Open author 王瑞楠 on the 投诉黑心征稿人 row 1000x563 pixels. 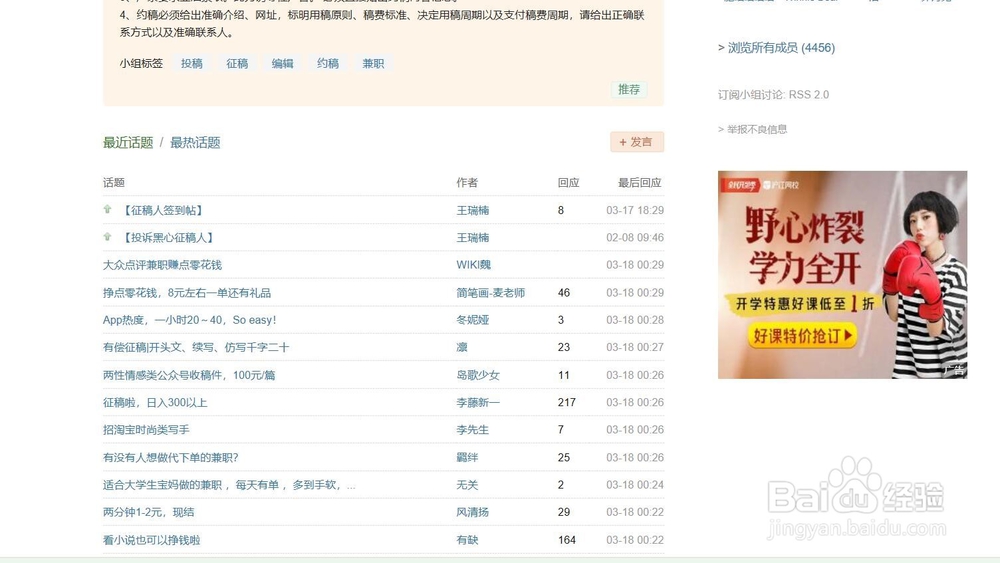point(473,237)
